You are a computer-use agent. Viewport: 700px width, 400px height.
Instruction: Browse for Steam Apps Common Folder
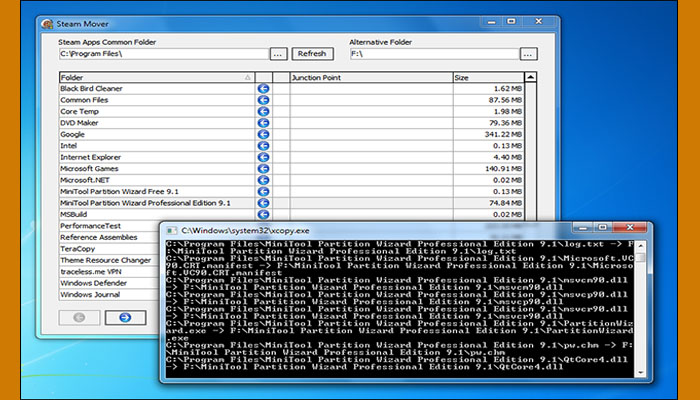[278, 54]
